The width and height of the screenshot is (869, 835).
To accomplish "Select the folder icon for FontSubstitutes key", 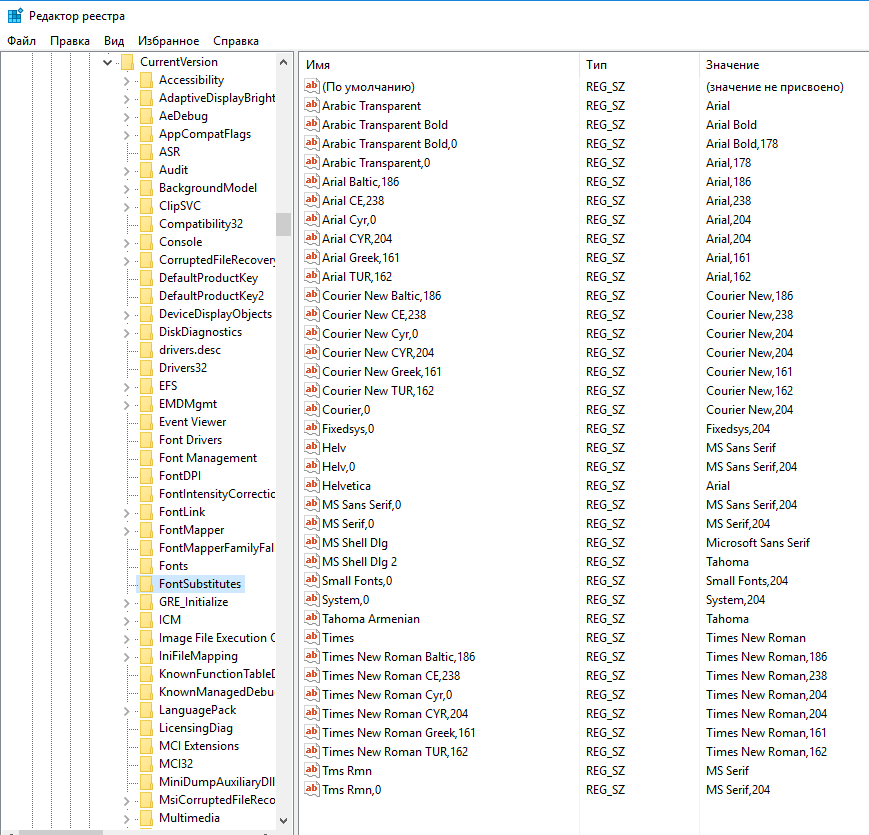I will 145,584.
